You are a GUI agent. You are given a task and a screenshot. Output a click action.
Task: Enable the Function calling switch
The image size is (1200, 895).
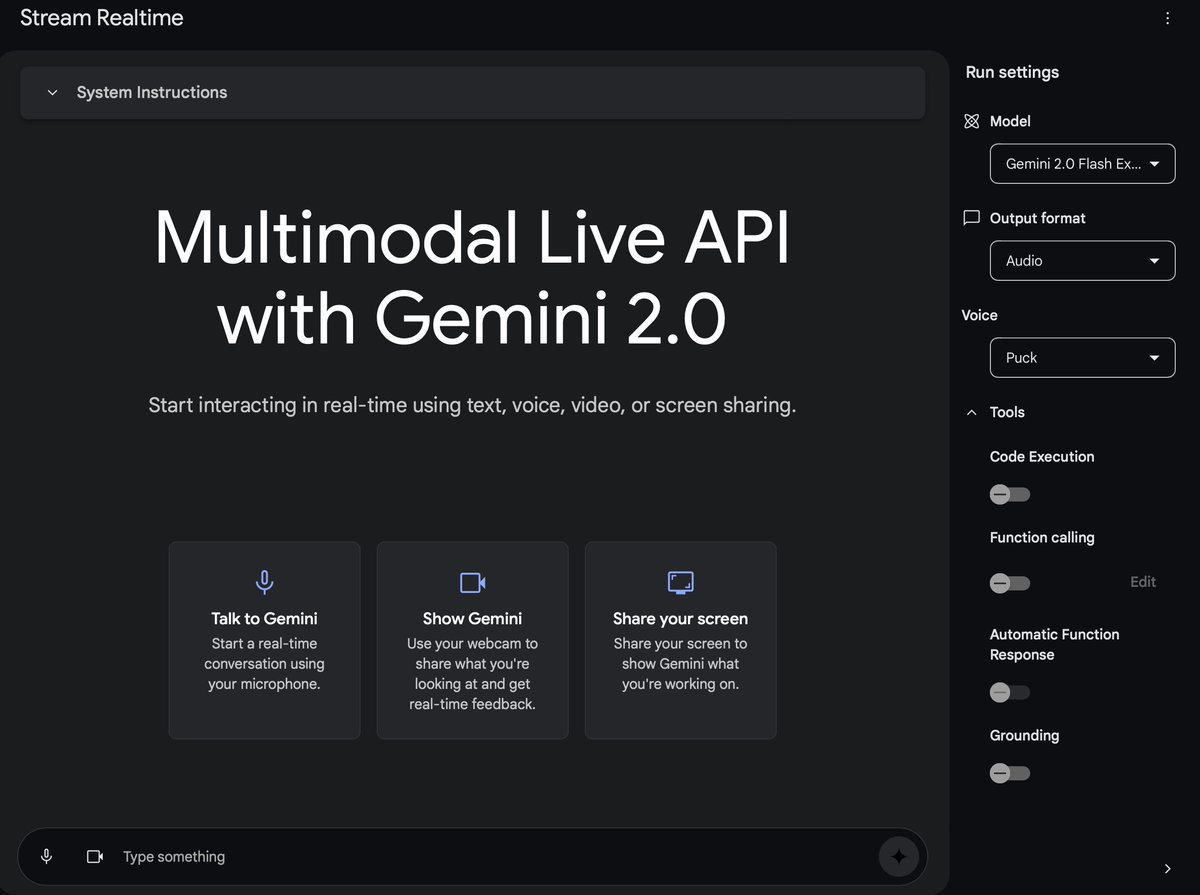(x=1009, y=583)
